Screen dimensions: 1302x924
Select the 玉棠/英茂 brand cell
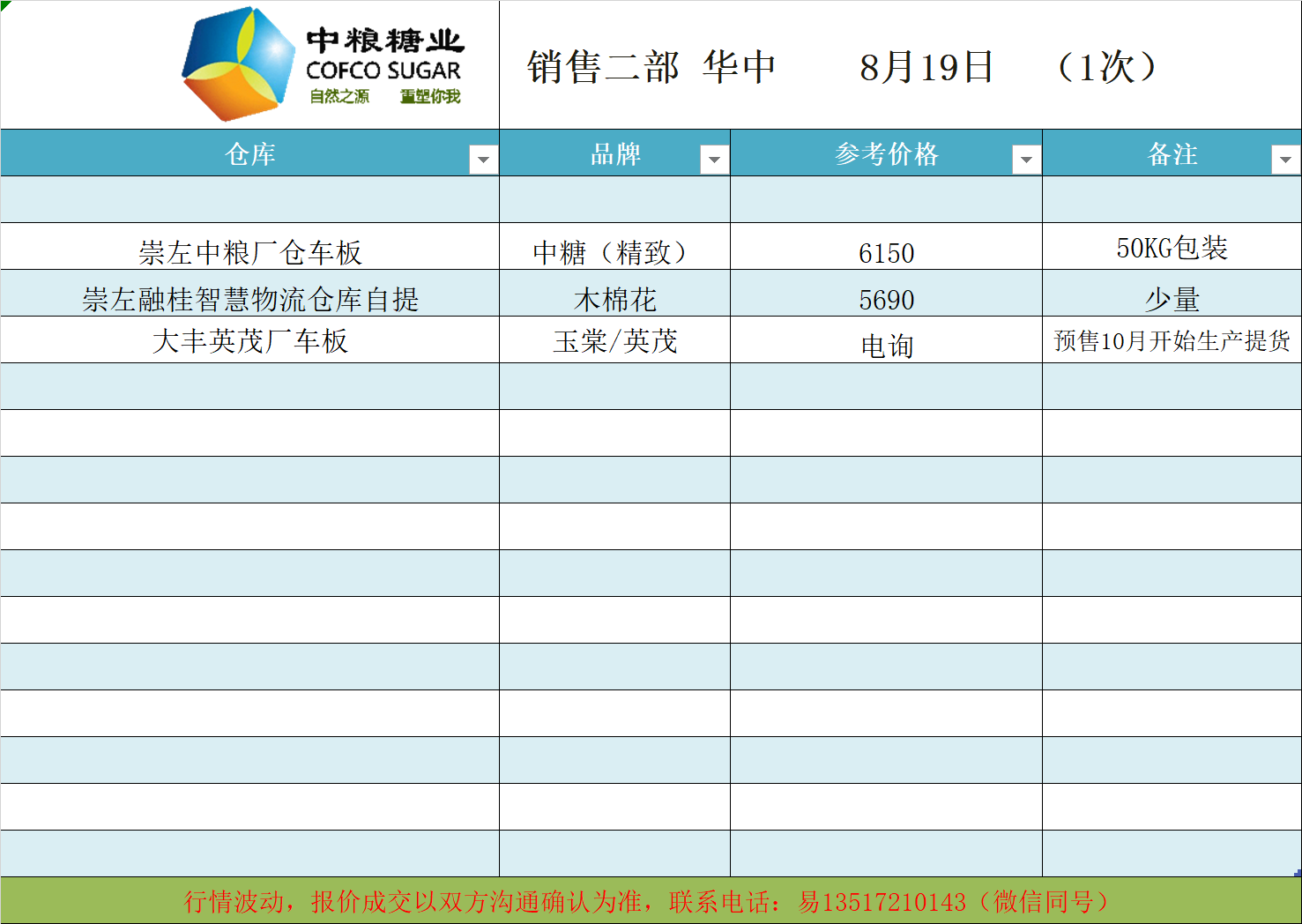[614, 341]
